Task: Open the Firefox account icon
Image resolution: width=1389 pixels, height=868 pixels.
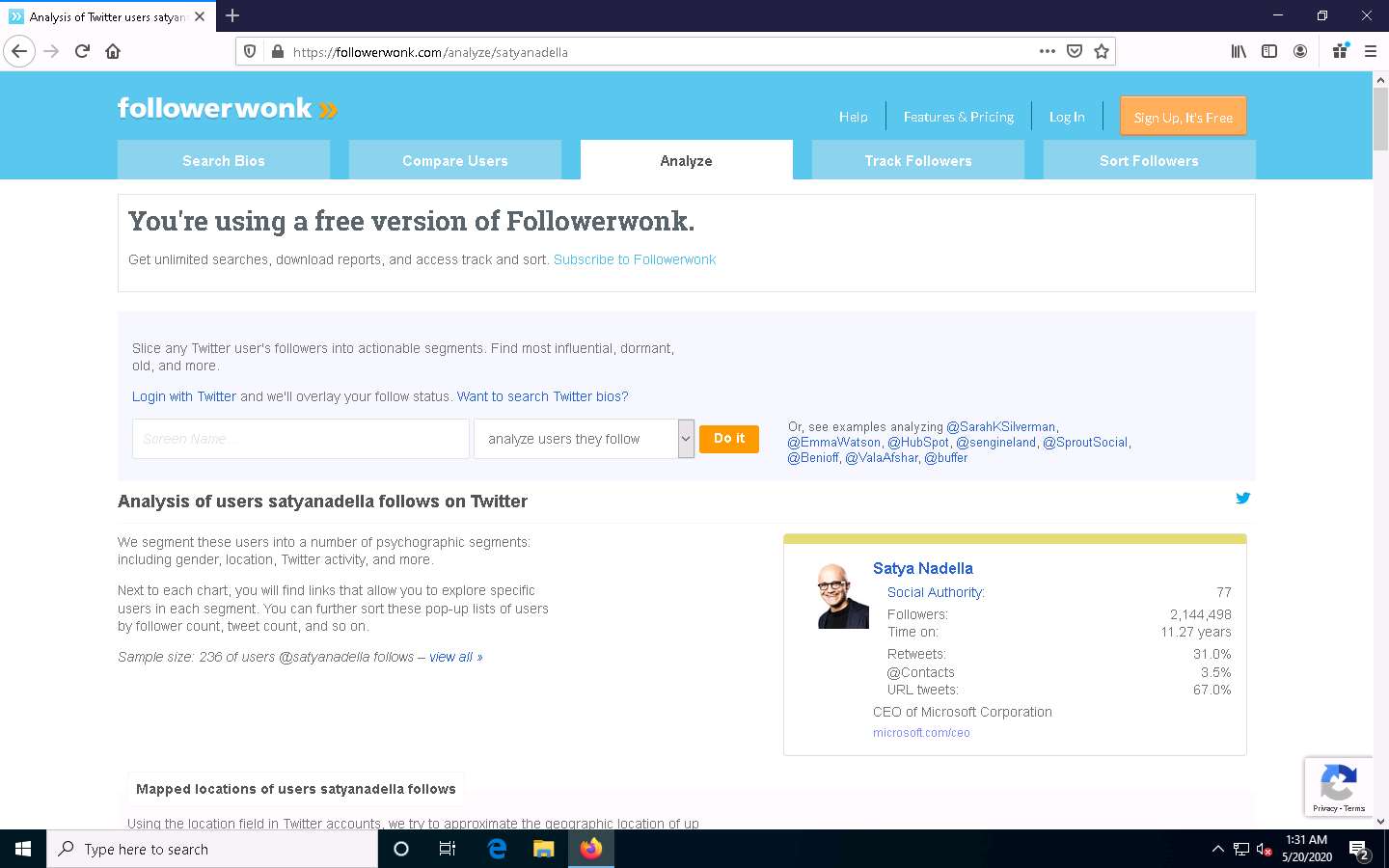Action: click(1300, 51)
